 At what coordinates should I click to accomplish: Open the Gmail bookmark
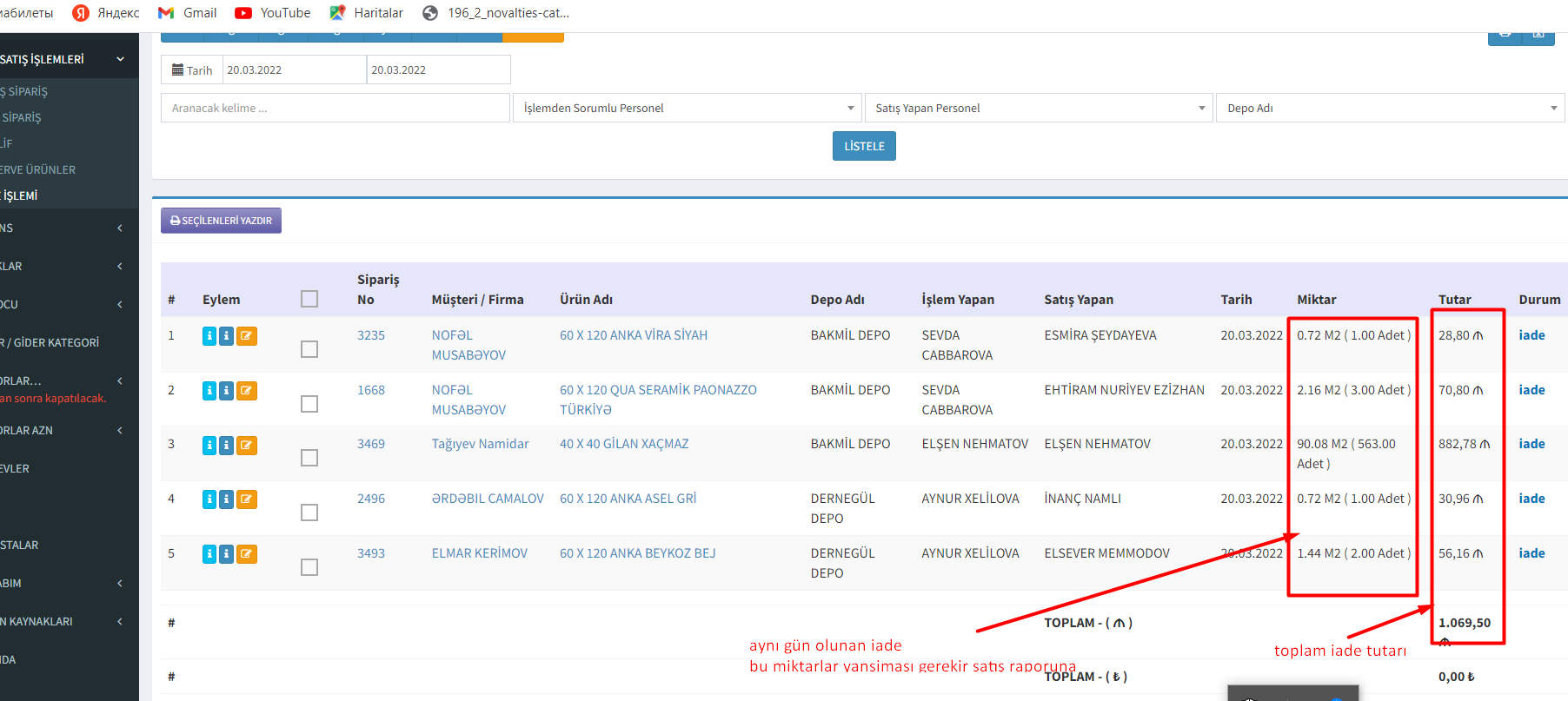click(188, 13)
